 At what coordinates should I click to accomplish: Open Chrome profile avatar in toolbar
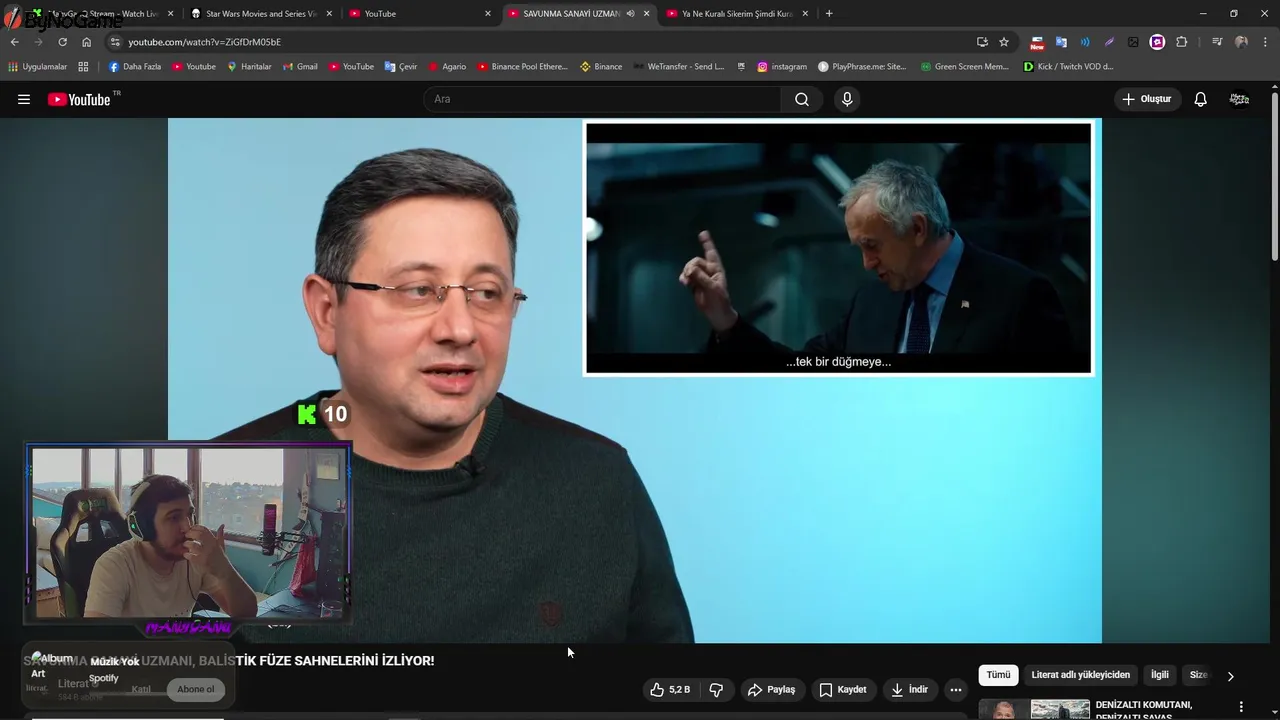[x=1241, y=42]
